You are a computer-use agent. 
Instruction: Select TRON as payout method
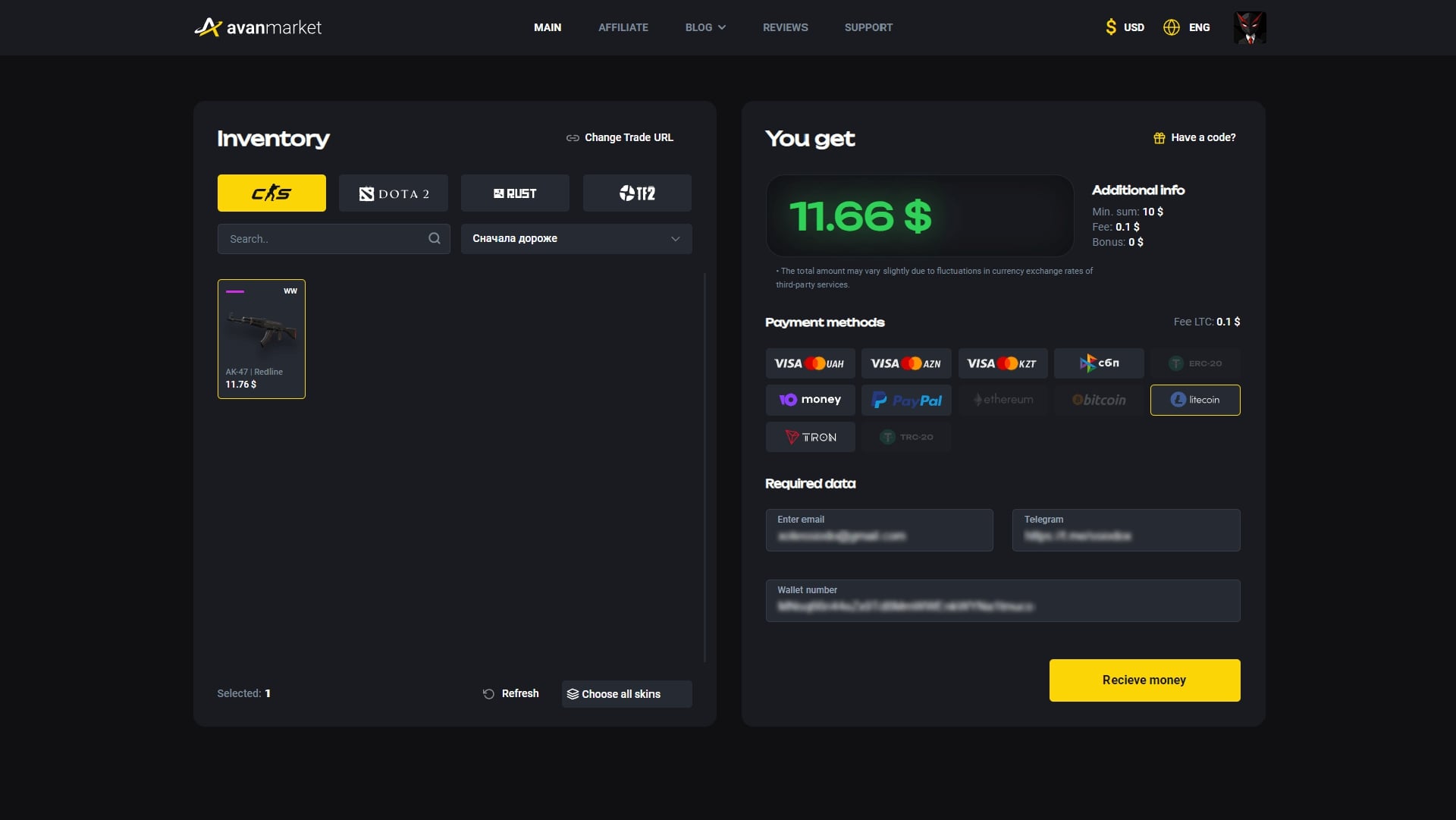[x=810, y=437]
